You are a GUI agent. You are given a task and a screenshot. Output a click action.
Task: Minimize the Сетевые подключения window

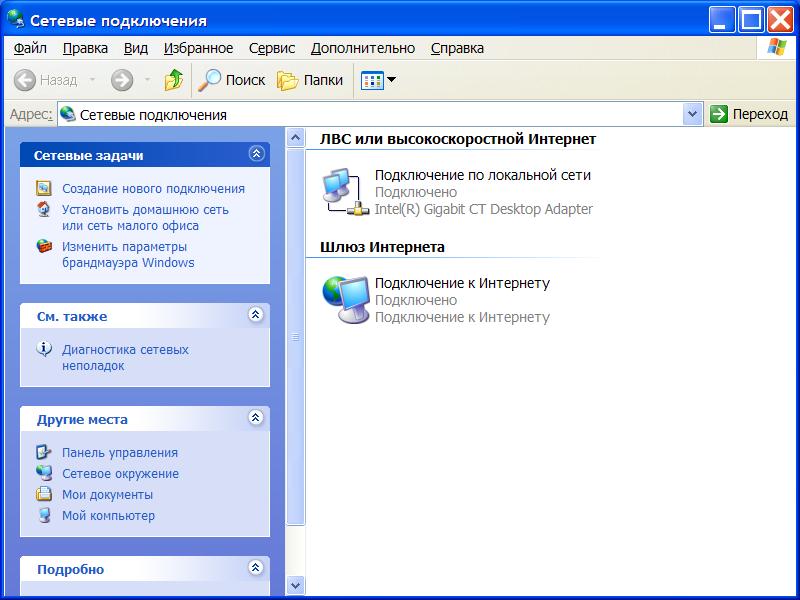pos(721,20)
